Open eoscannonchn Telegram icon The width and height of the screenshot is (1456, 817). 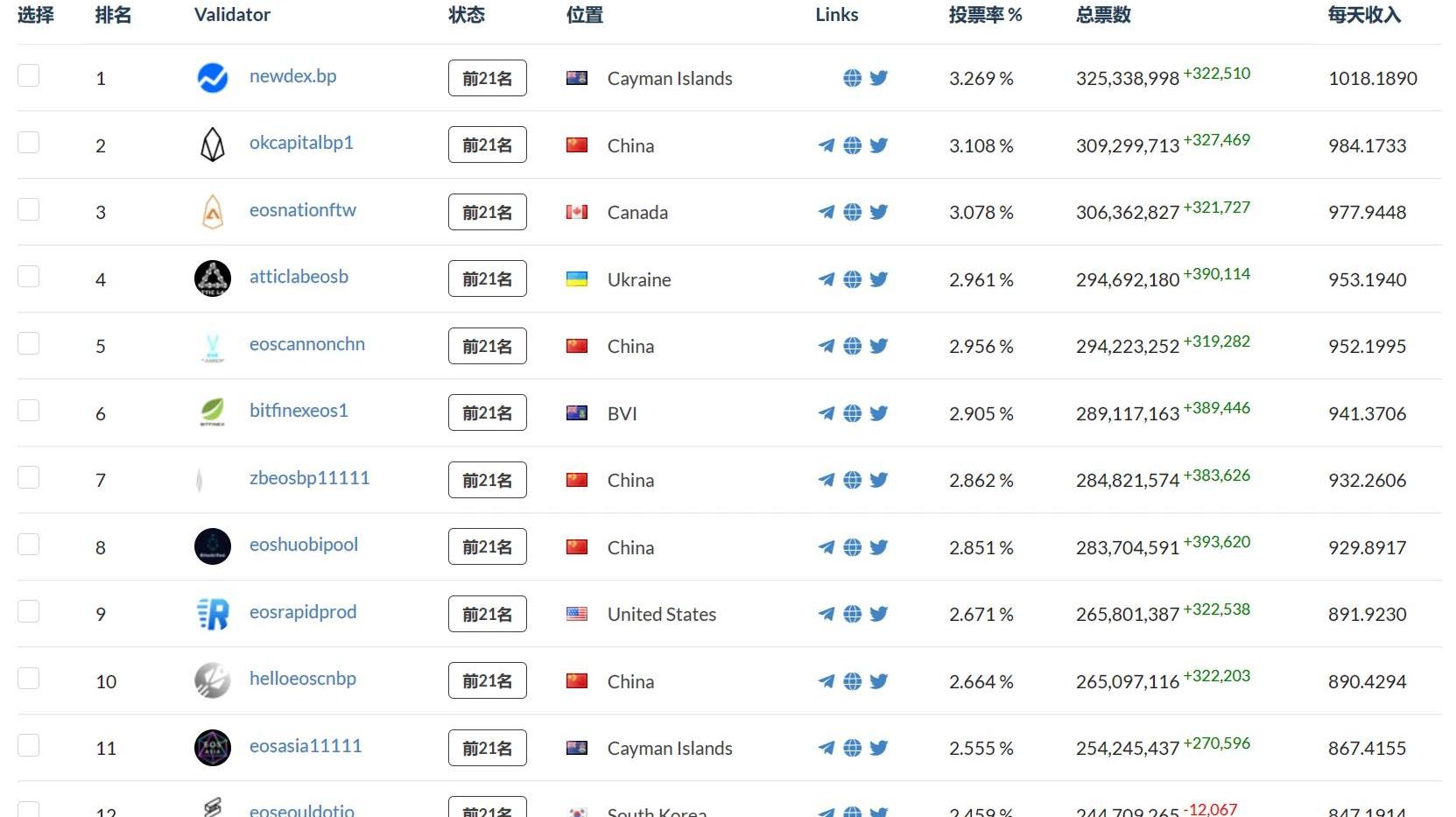(x=826, y=346)
